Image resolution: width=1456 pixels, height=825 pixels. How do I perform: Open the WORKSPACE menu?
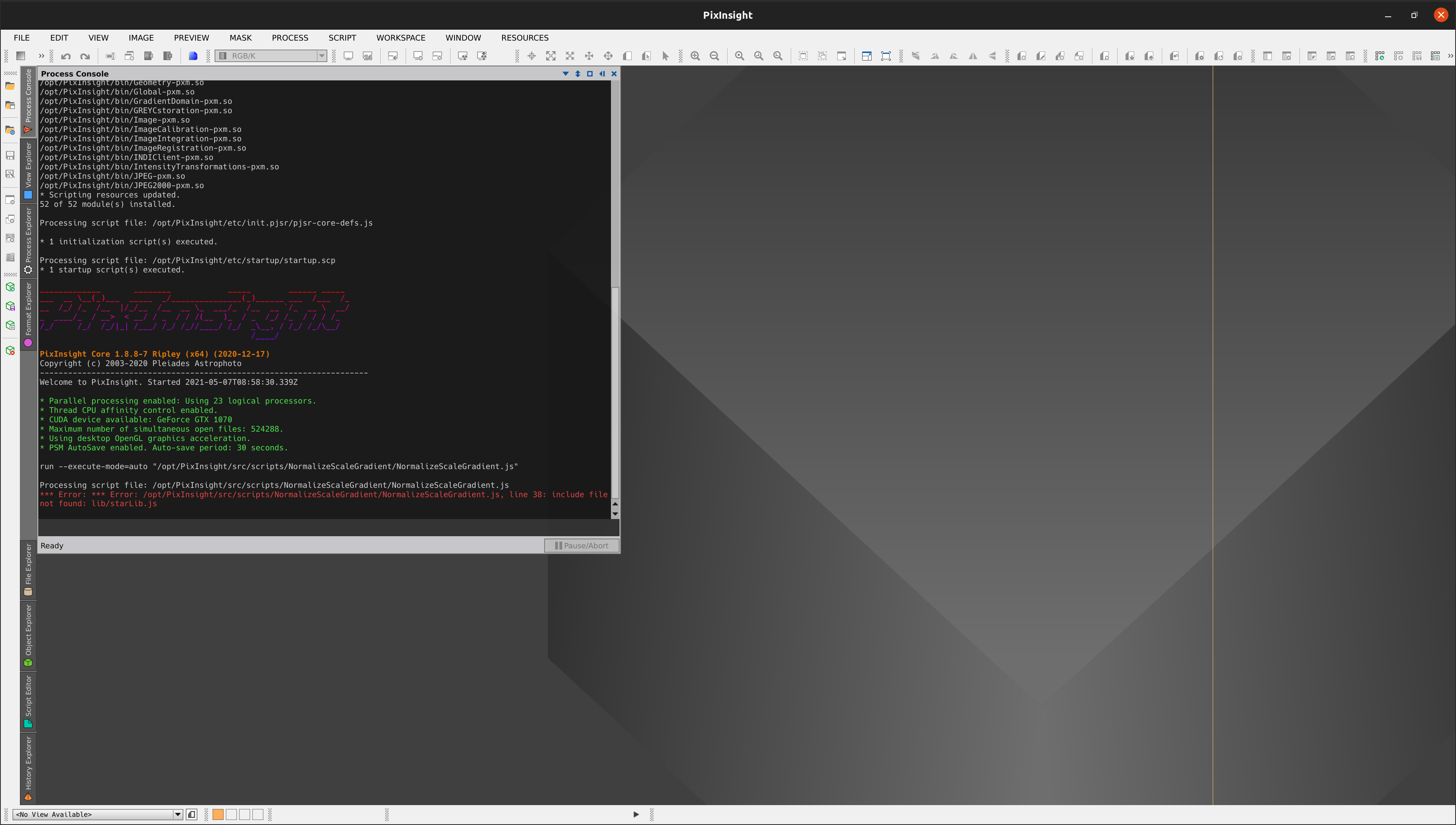pyautogui.click(x=400, y=37)
